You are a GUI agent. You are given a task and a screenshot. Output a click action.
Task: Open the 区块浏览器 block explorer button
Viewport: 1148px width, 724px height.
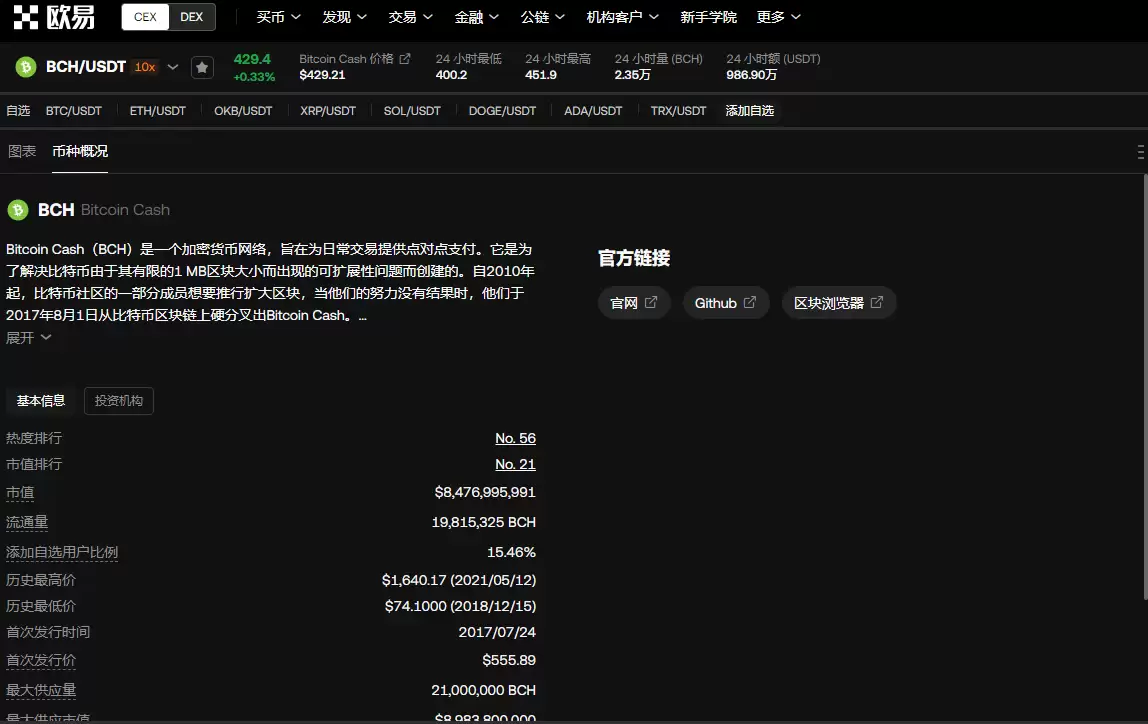pyautogui.click(x=839, y=302)
